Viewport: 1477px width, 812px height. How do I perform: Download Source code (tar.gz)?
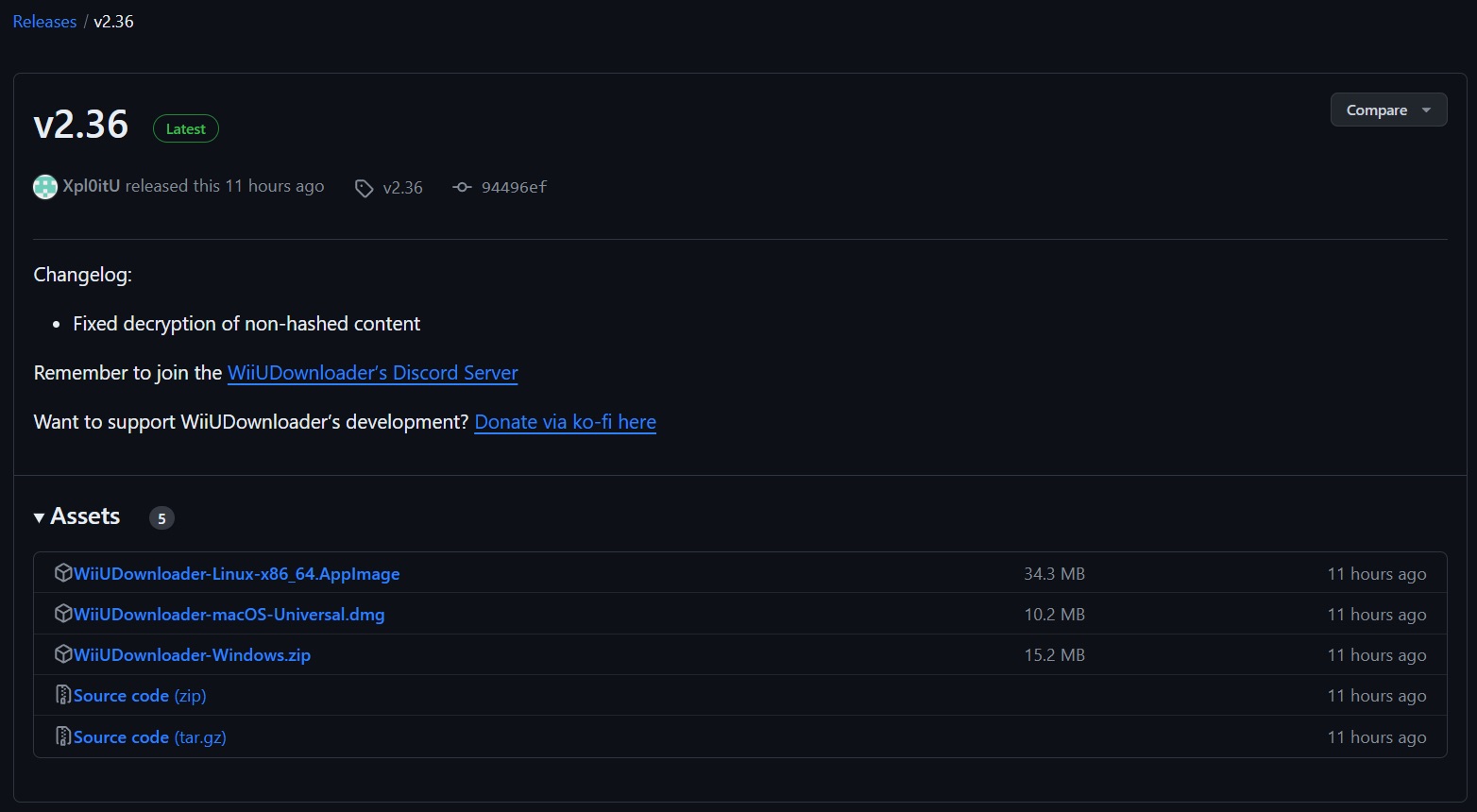[150, 737]
